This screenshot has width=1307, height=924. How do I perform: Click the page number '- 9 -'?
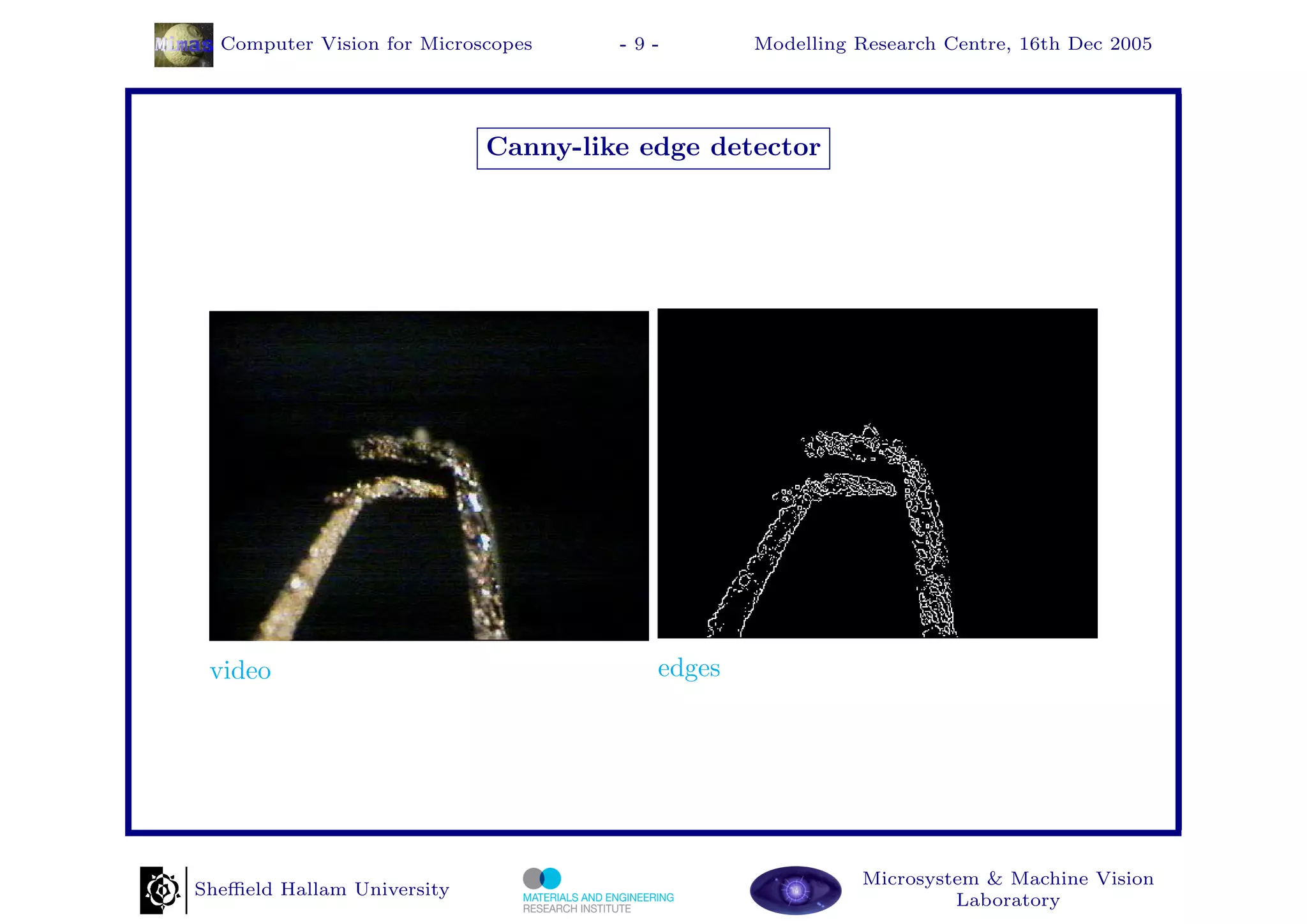point(639,44)
